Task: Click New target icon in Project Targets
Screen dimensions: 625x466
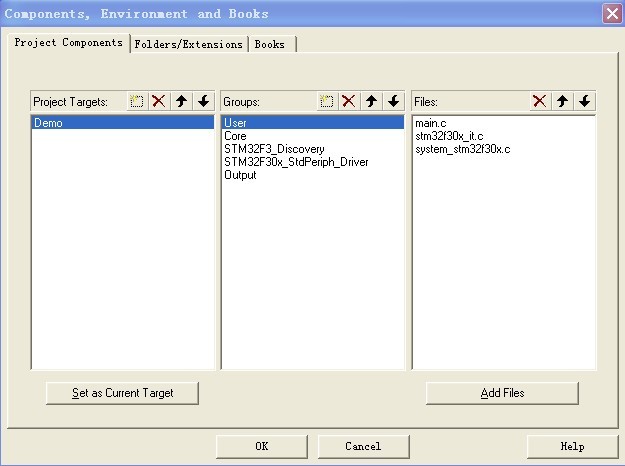Action: (x=137, y=101)
